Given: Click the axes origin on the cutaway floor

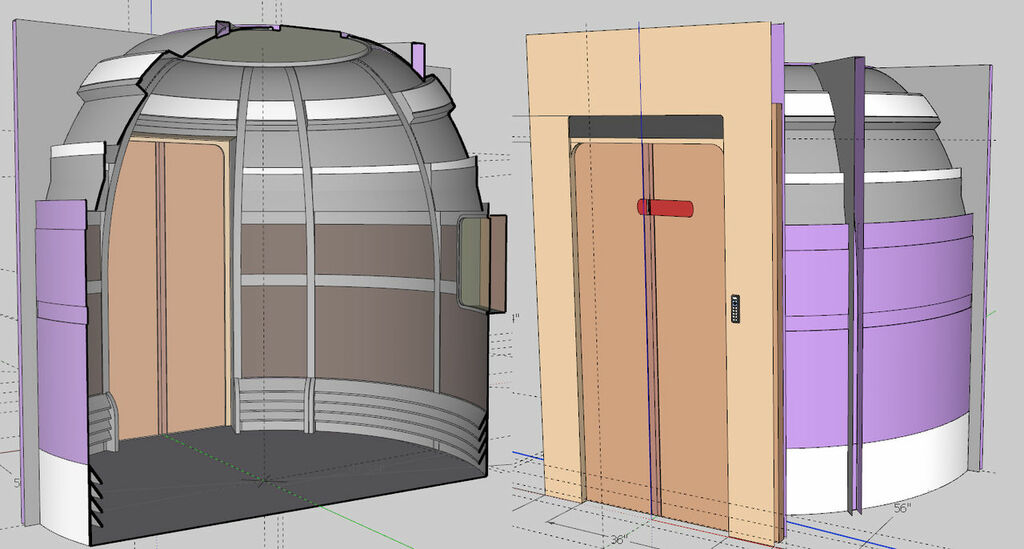Looking at the screenshot, I should 263,481.
